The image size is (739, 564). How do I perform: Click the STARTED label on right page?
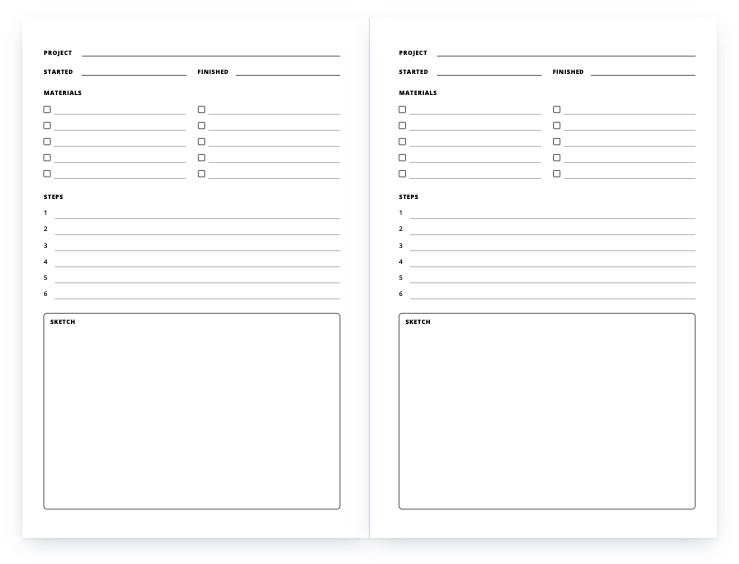pyautogui.click(x=414, y=72)
